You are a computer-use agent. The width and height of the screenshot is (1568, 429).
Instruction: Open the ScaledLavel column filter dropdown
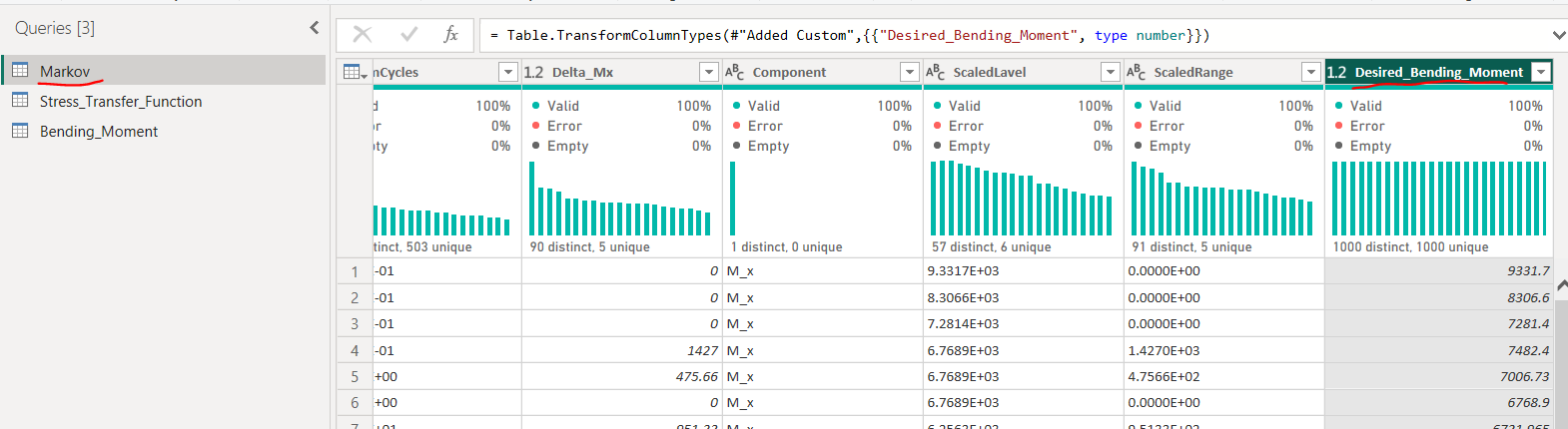(x=1111, y=72)
